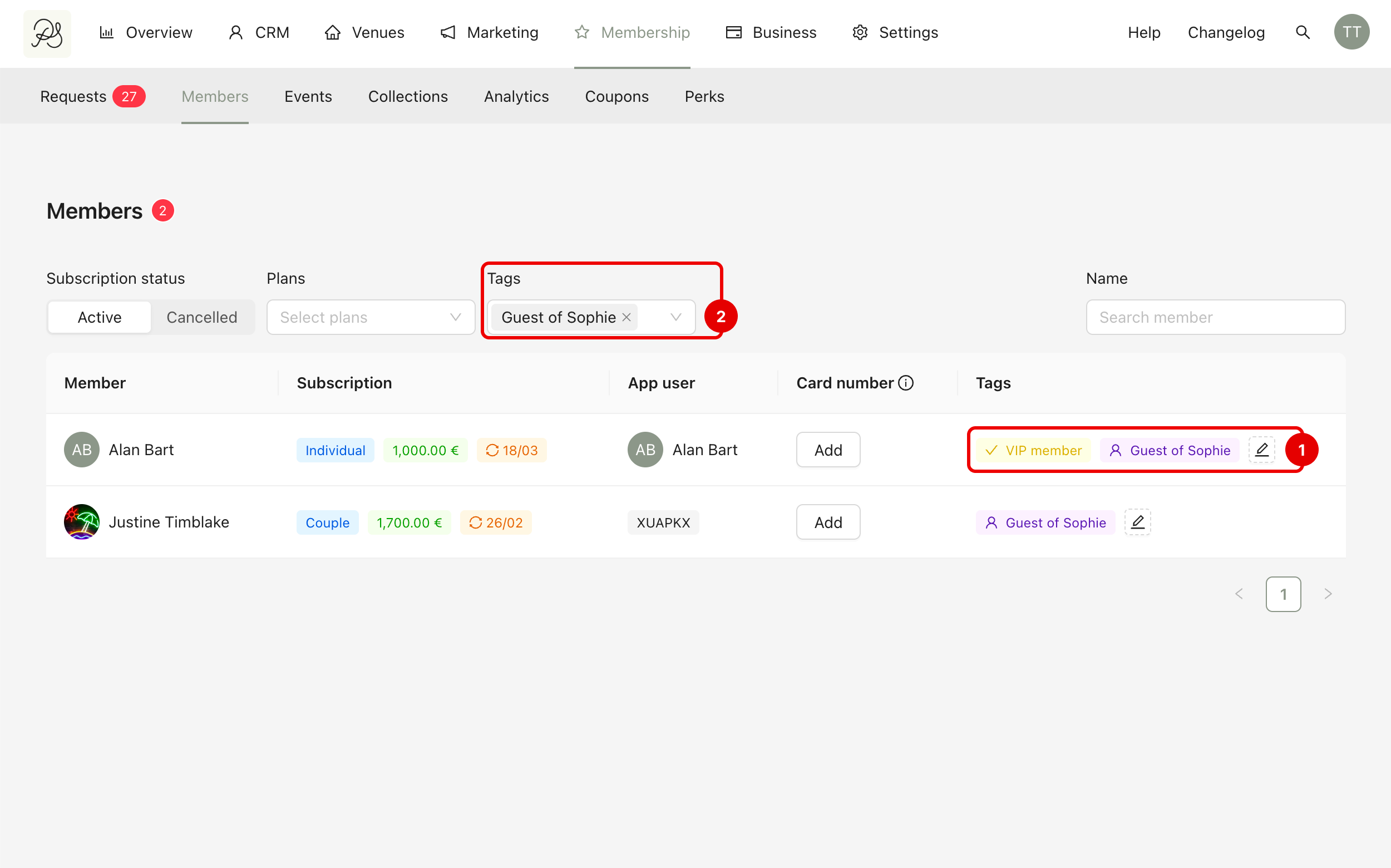The height and width of the screenshot is (868, 1391).
Task: Click the VIP member tag on Alan Bart
Action: 1033,451
